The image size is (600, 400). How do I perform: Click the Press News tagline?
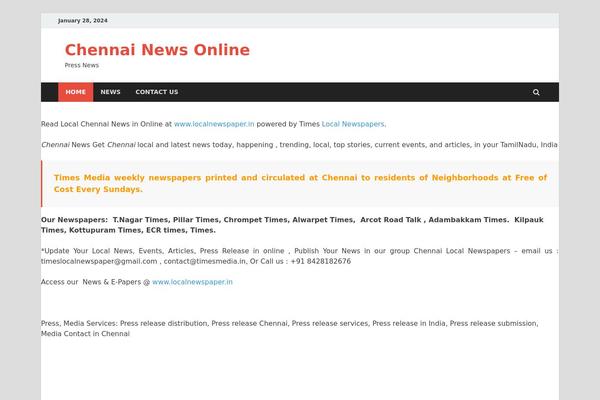[82, 65]
